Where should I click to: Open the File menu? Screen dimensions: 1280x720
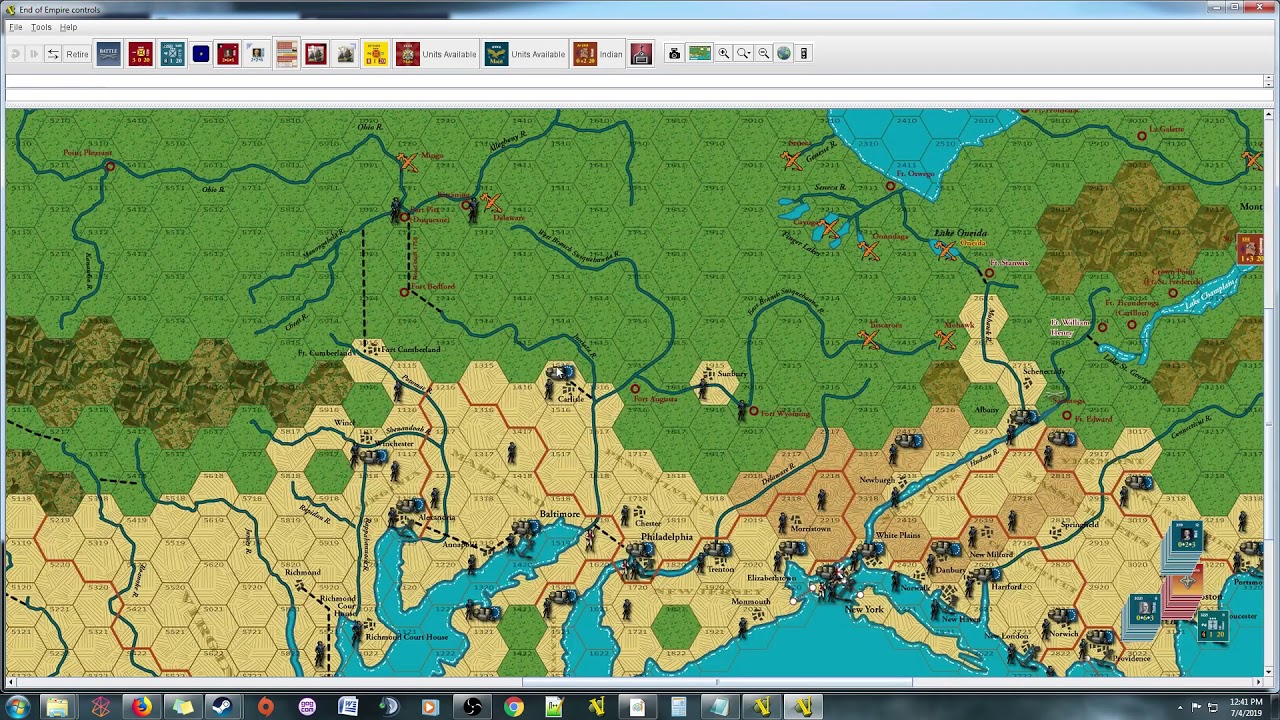(x=15, y=27)
